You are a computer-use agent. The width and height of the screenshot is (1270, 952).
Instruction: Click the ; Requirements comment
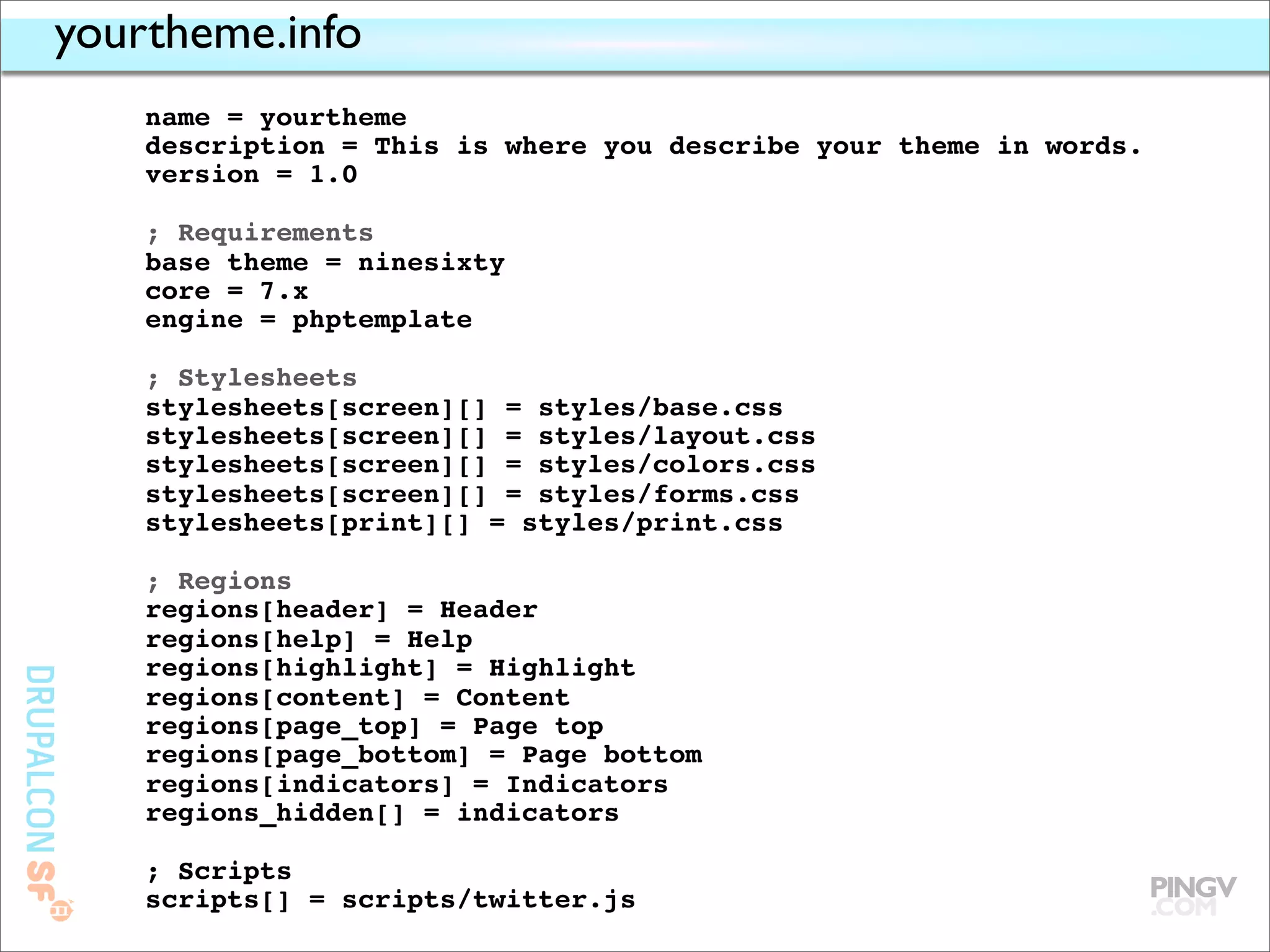tap(260, 234)
